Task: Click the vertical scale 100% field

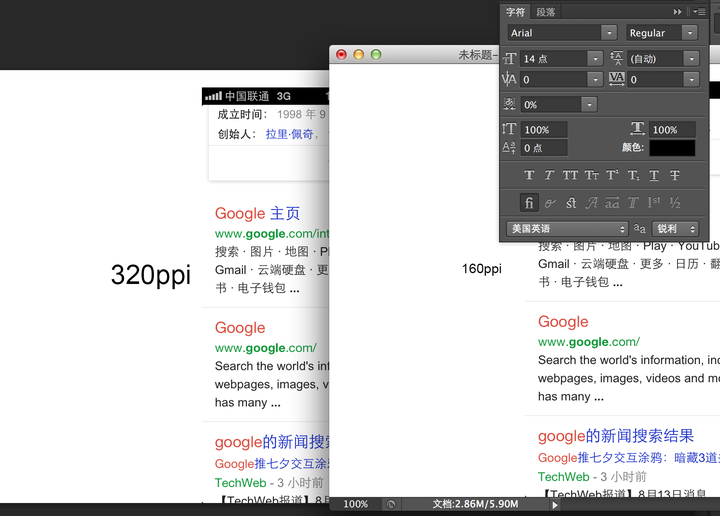Action: pos(544,130)
